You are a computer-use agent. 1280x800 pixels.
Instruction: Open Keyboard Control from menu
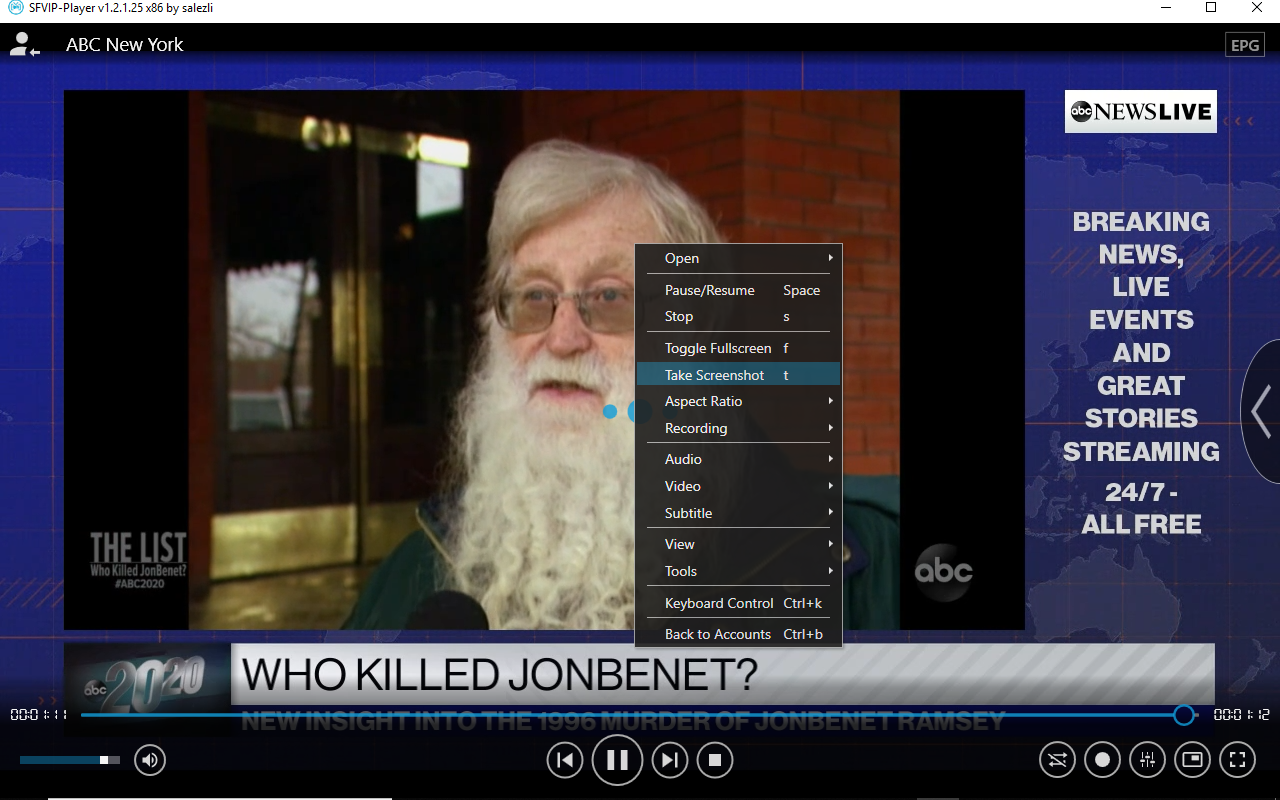click(x=739, y=603)
